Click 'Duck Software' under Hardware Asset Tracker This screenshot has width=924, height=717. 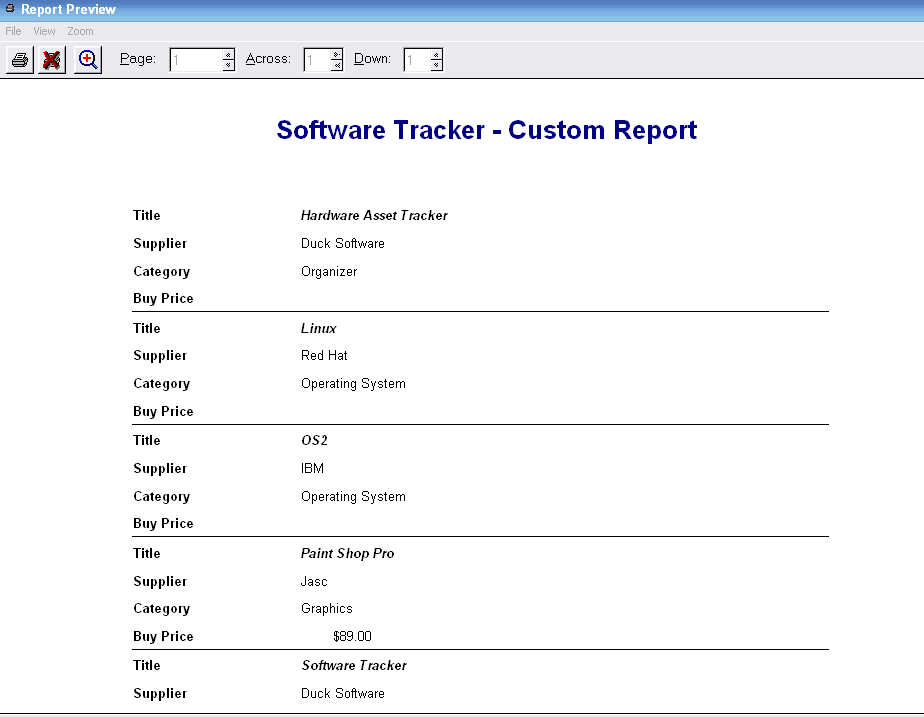343,244
